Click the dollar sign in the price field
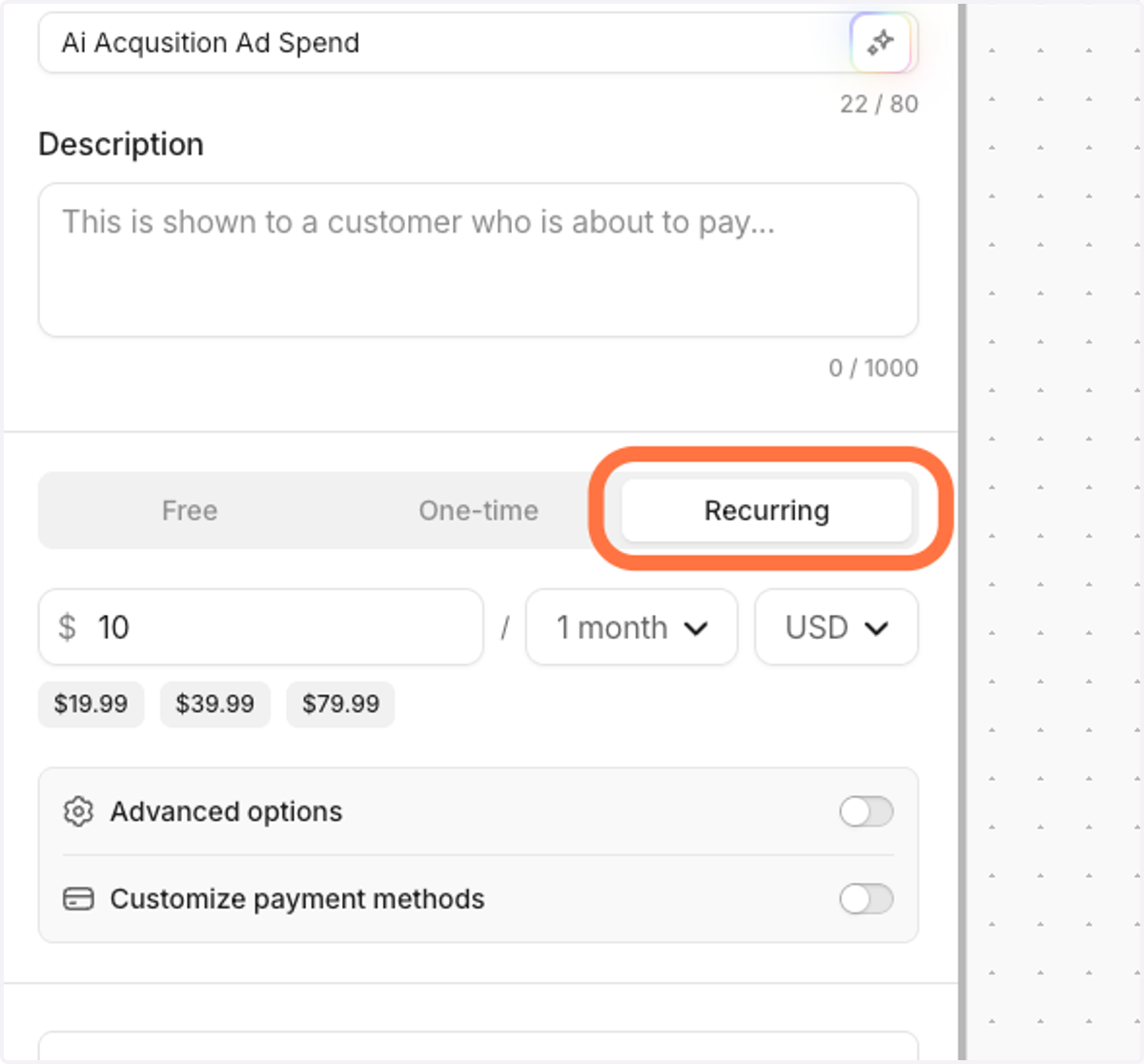The width and height of the screenshot is (1144, 1064). 67,627
